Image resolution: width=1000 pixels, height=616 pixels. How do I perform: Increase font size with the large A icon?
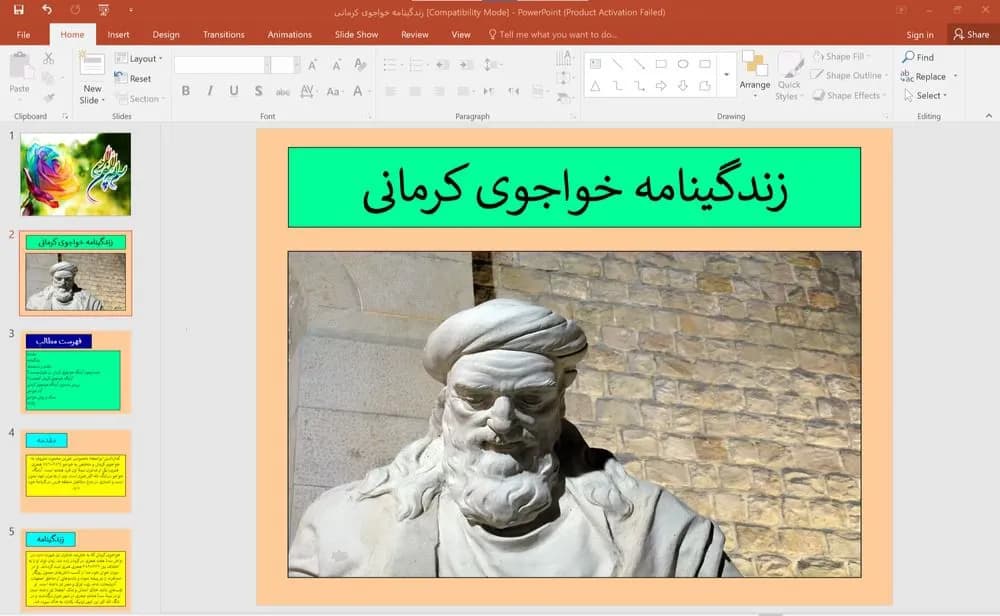tap(312, 64)
